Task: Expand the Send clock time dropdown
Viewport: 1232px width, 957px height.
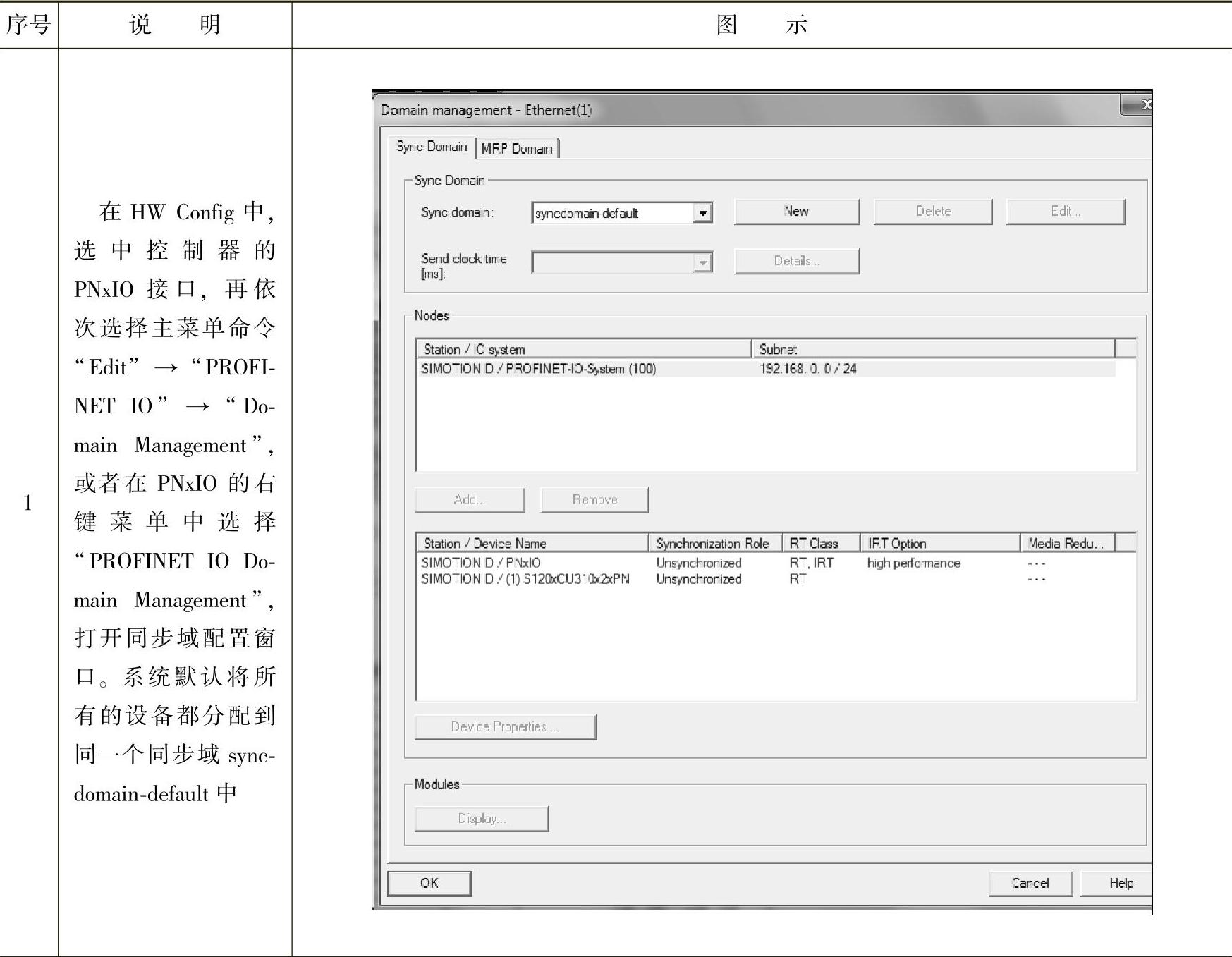Action: coord(702,263)
